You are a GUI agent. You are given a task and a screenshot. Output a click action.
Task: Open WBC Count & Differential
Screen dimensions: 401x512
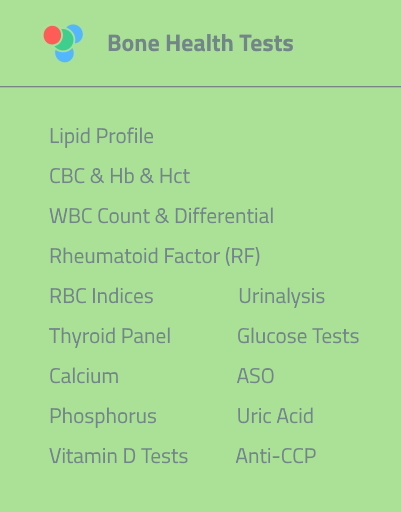[162, 216]
